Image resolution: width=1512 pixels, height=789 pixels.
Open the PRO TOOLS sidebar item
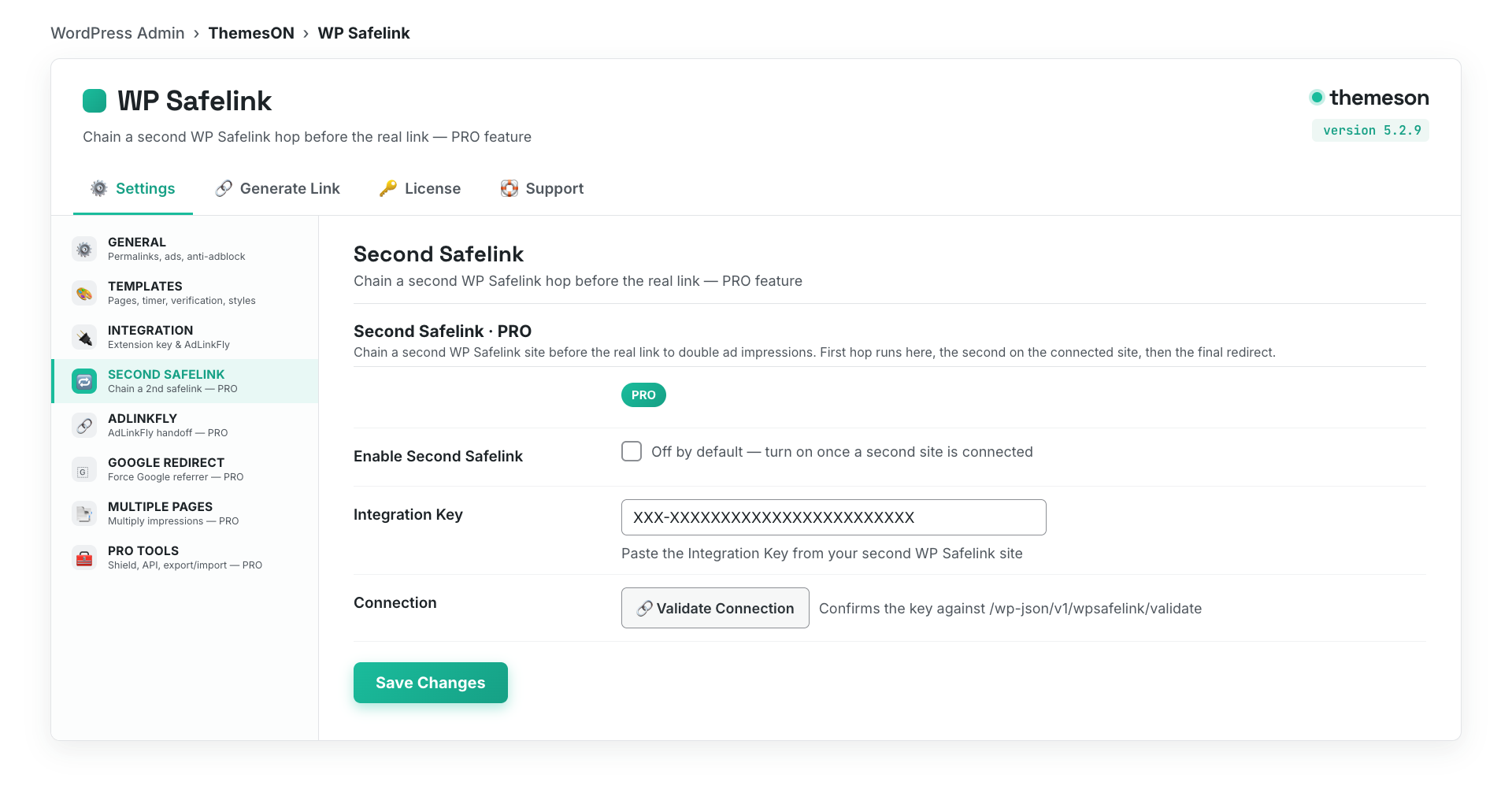click(185, 557)
